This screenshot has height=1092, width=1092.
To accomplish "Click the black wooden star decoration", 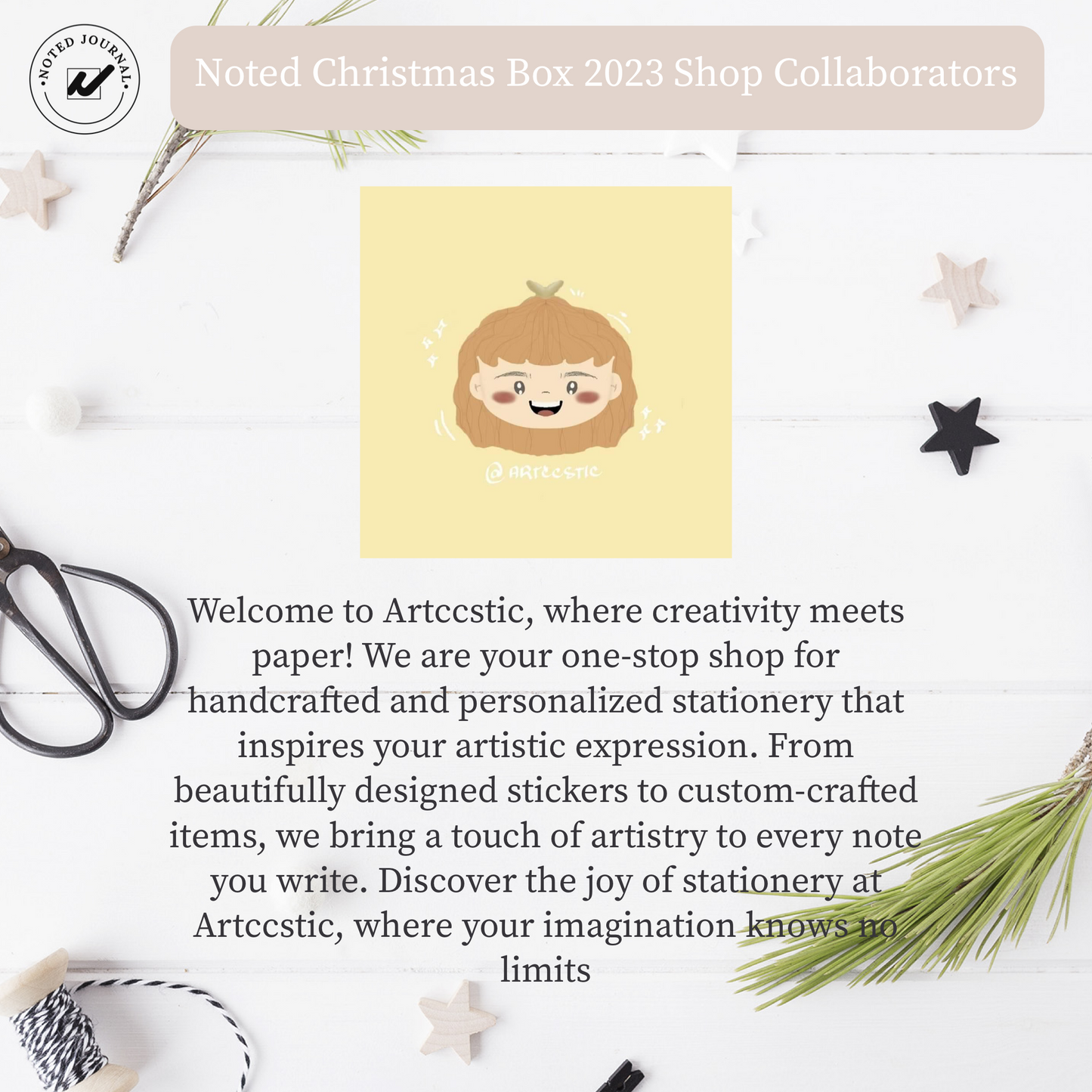I will point(958,435).
